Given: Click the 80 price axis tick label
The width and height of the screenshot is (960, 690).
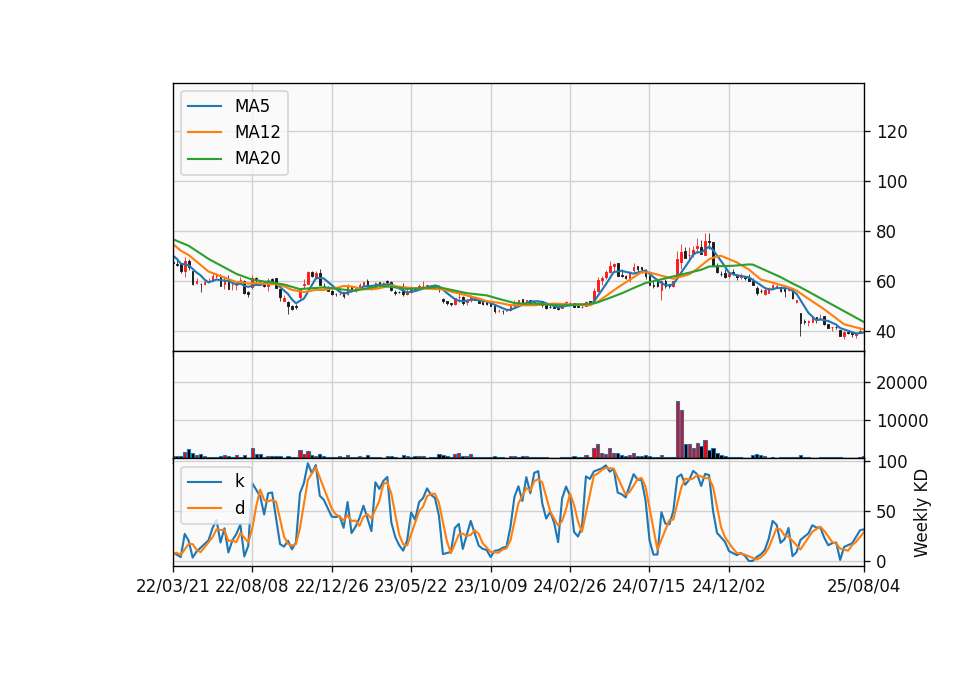Looking at the screenshot, I should coord(887,232).
